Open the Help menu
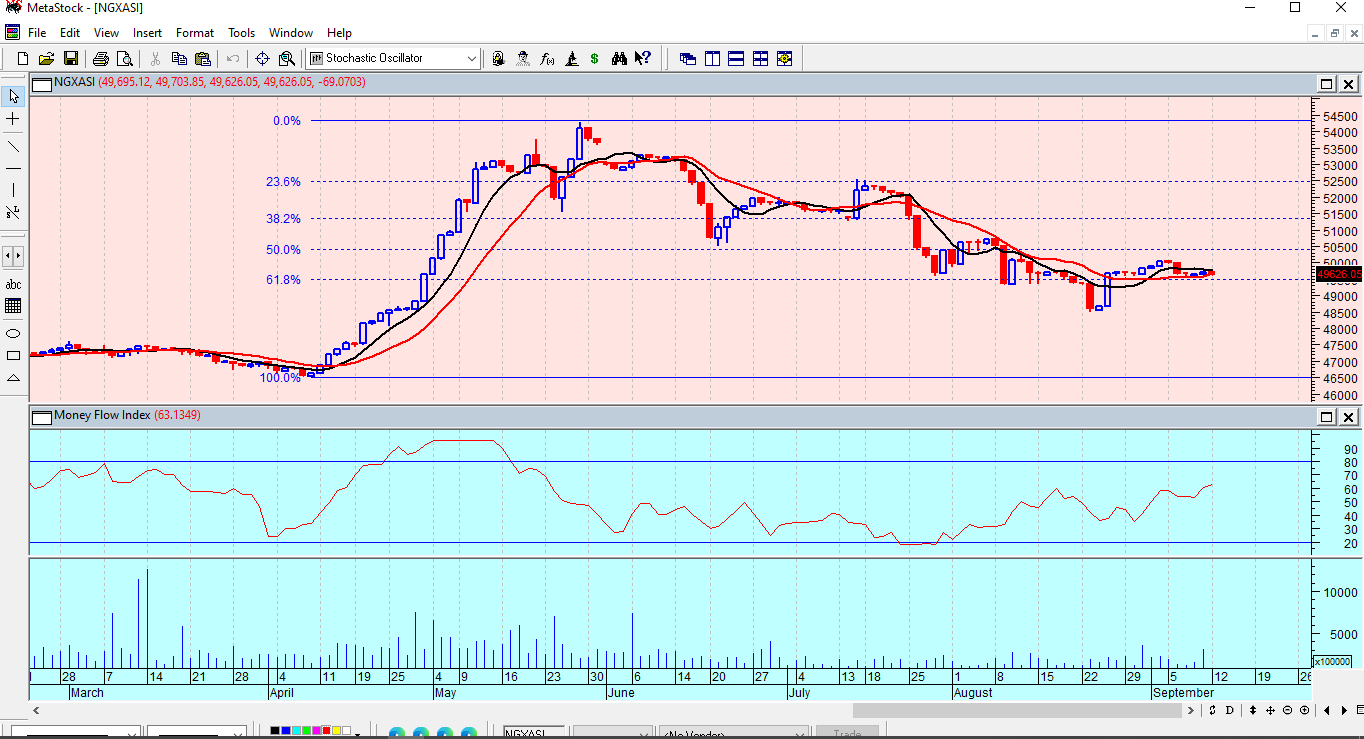The width and height of the screenshot is (1364, 739). coord(339,33)
